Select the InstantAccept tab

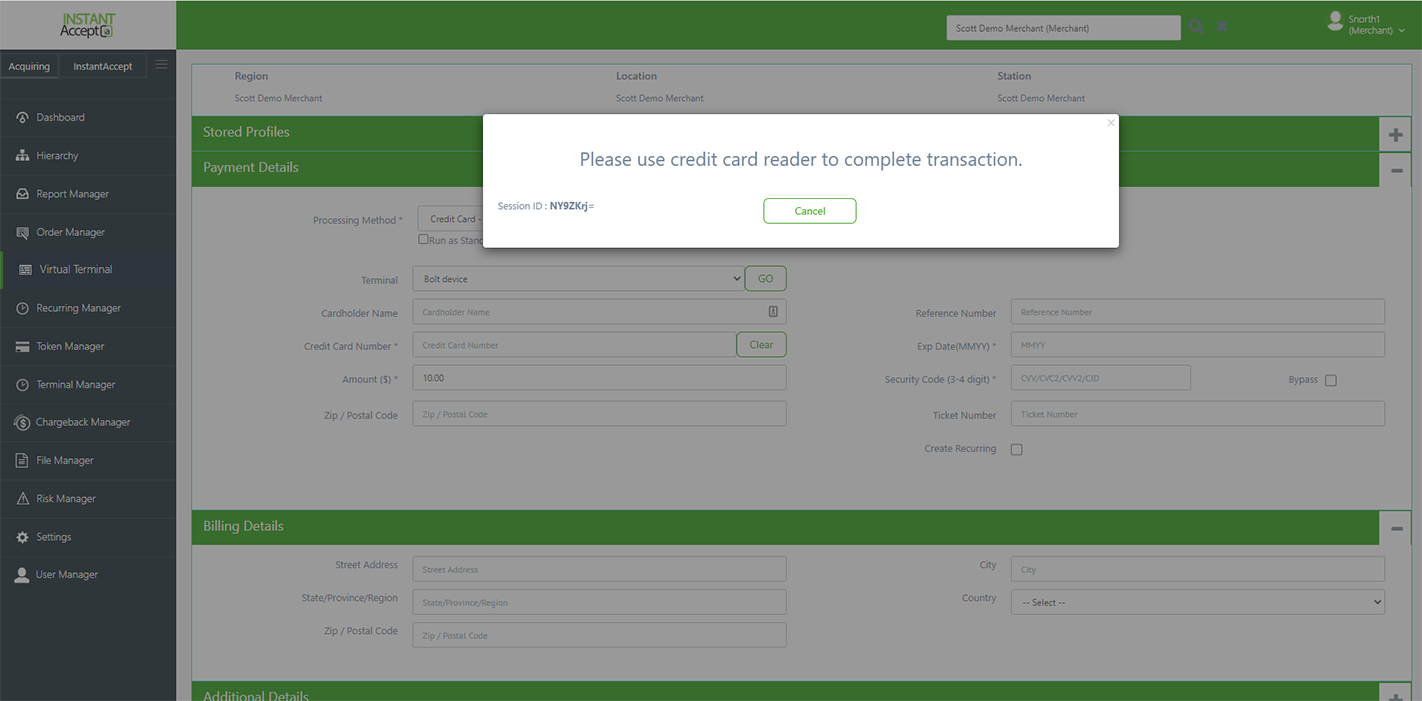coord(103,65)
